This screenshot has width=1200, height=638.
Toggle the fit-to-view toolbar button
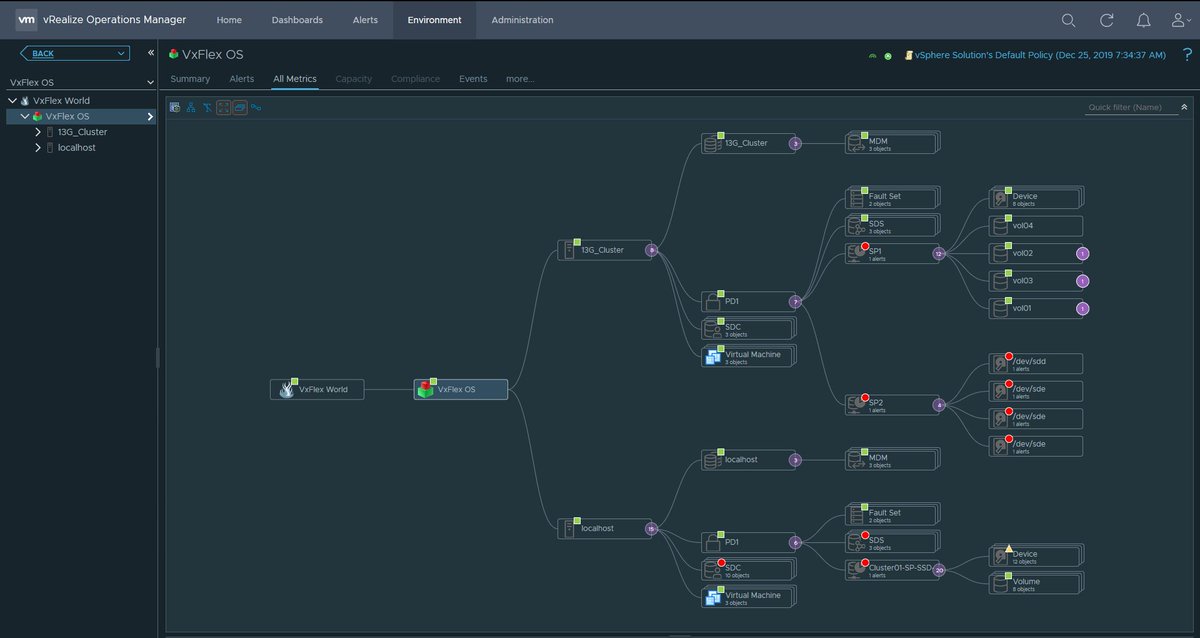(x=223, y=107)
